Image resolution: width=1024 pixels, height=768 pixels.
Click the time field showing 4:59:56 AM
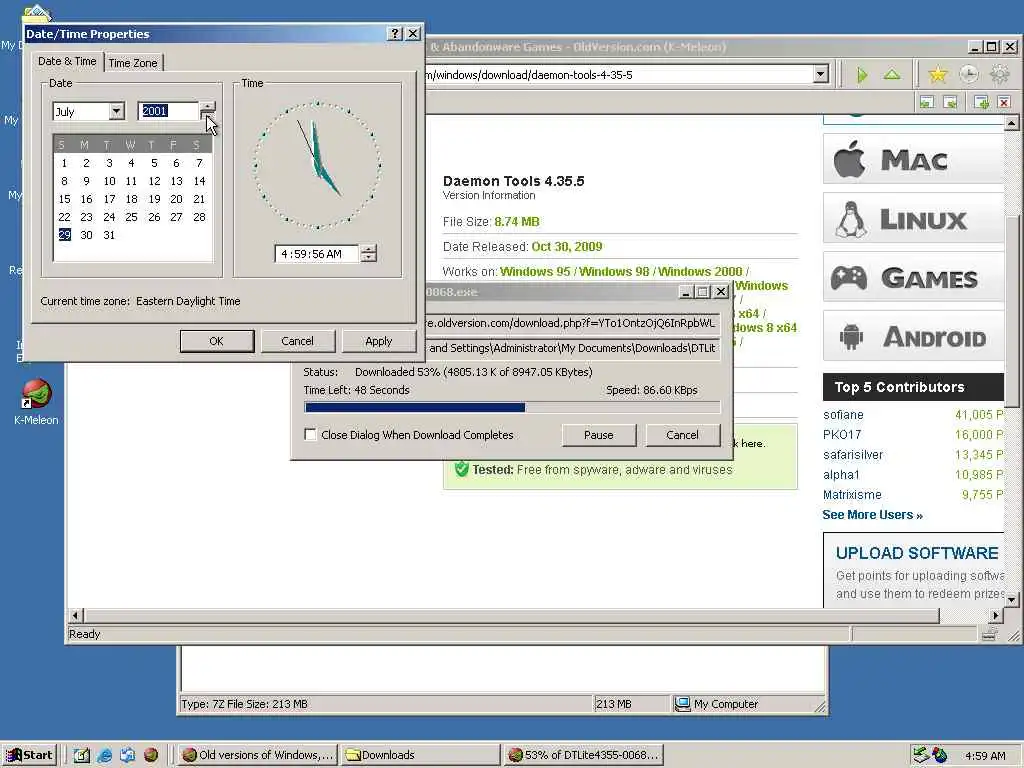click(317, 254)
